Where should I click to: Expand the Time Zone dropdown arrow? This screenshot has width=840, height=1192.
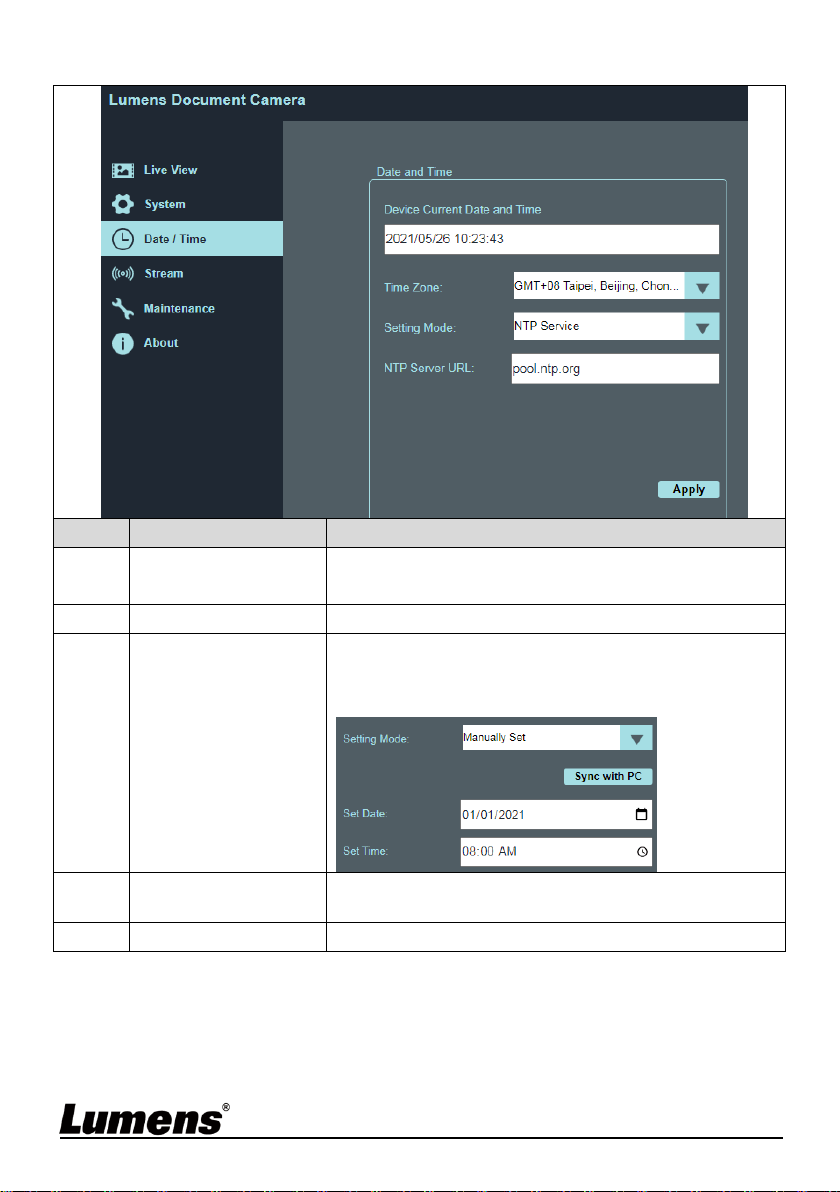(x=702, y=286)
